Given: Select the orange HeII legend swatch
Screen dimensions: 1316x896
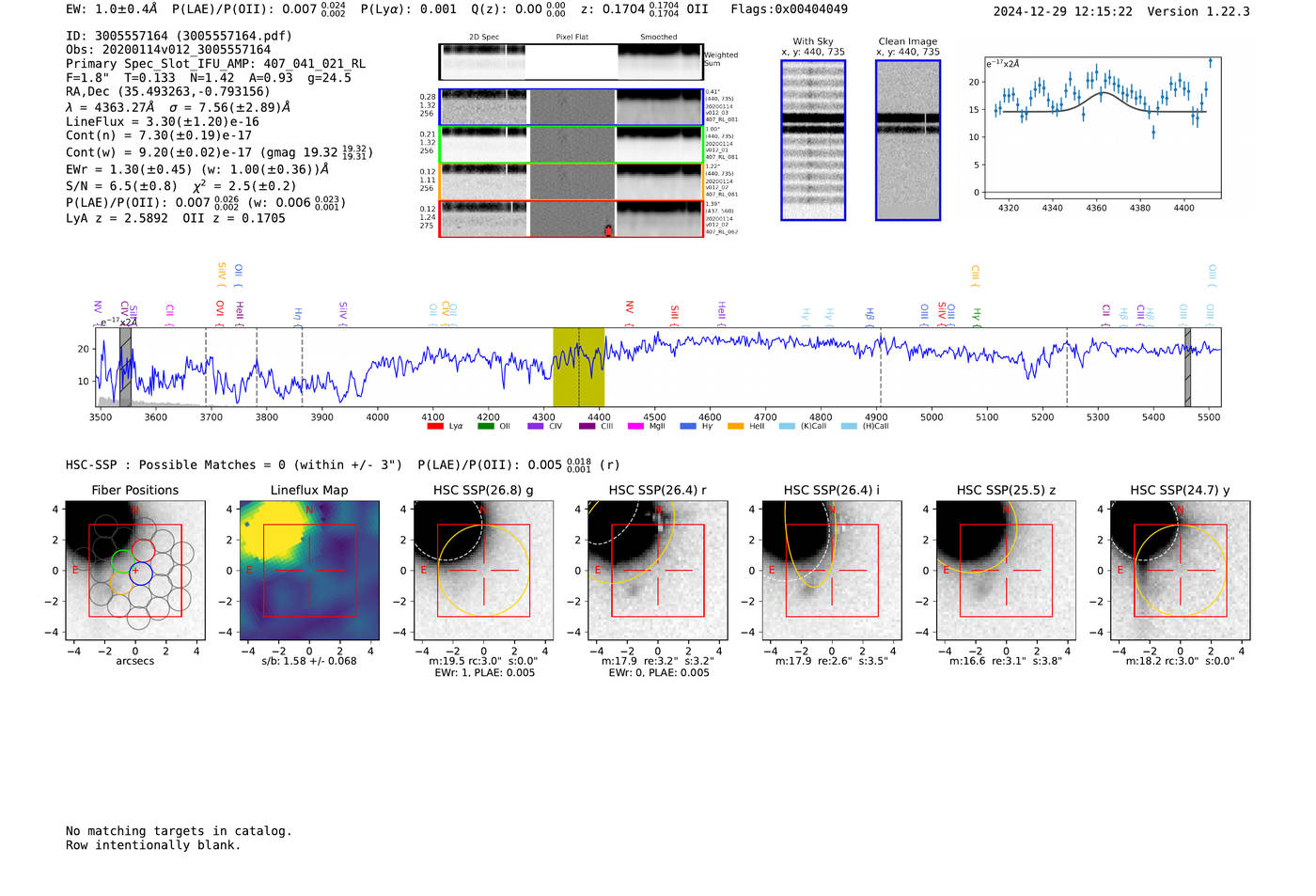Looking at the screenshot, I should point(736,426).
